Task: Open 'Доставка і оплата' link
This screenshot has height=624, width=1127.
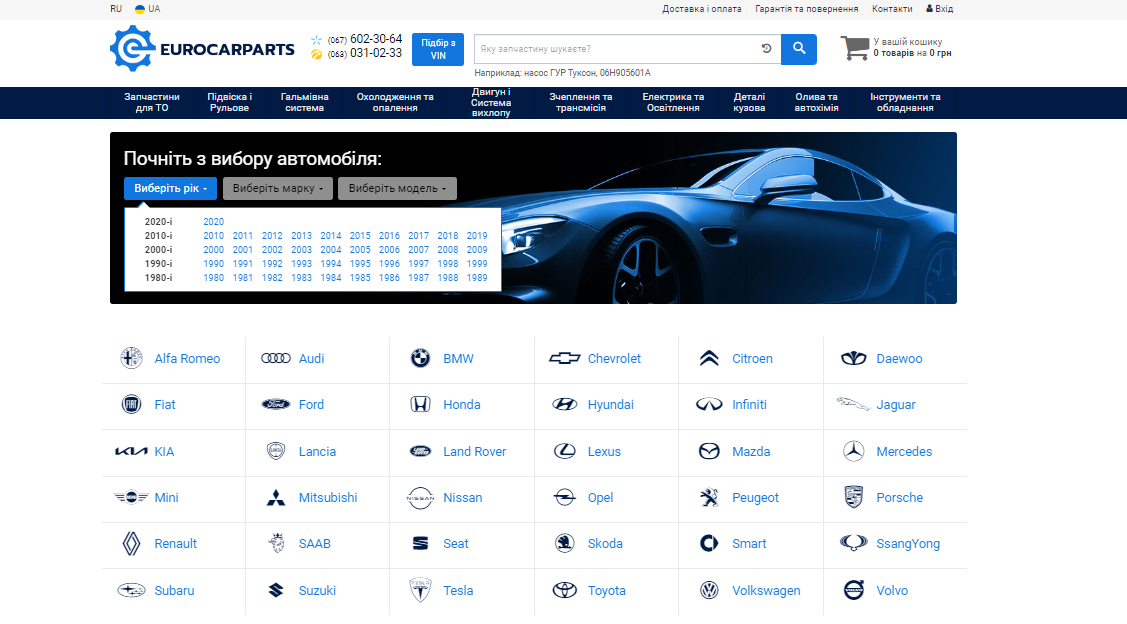Action: coord(702,9)
